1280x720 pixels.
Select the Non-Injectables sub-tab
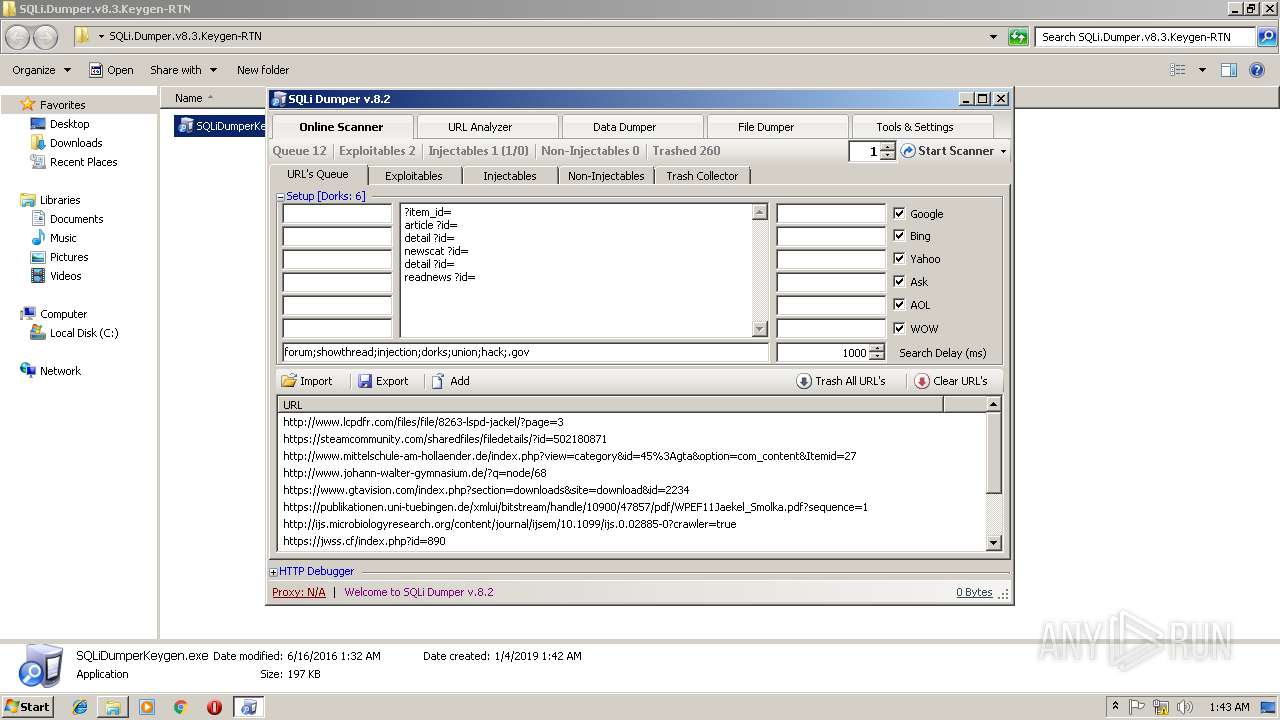click(606, 176)
